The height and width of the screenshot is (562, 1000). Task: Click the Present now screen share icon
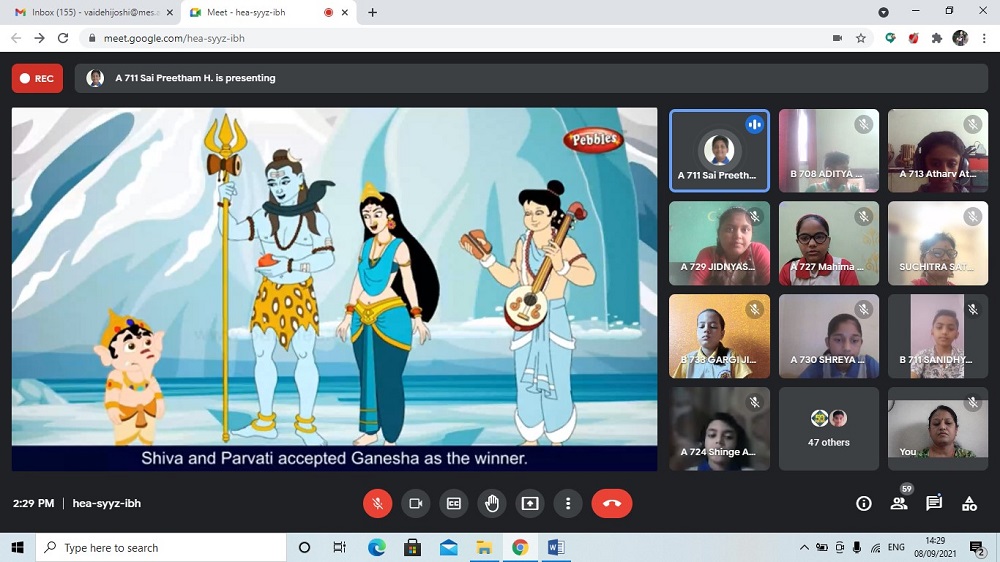click(x=529, y=504)
